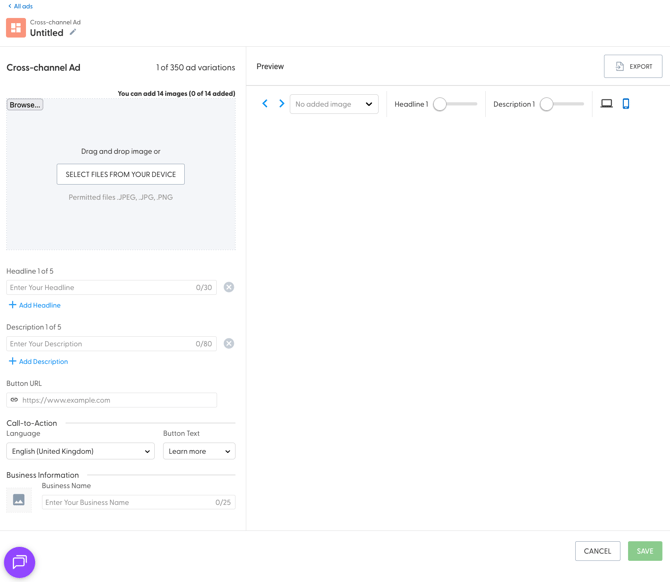
Task: Adjust the Description 1 slider
Action: pos(547,104)
